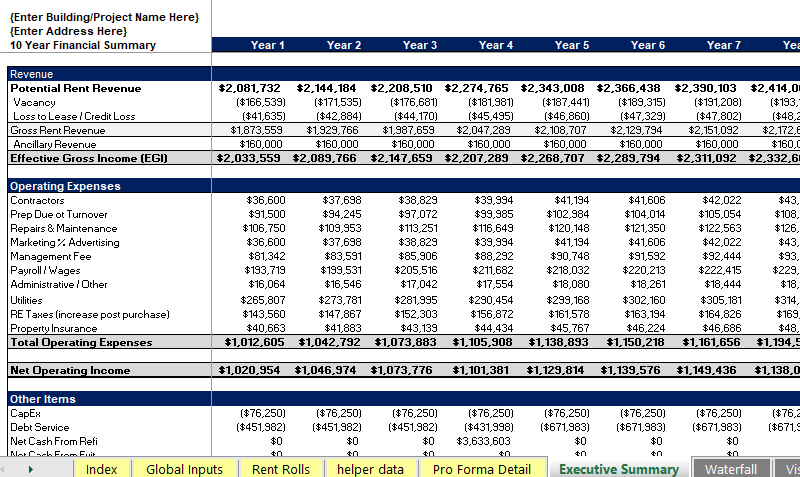Click the Prep Due ot Turnover label
Image resolution: width=800 pixels, height=477 pixels.
59,214
